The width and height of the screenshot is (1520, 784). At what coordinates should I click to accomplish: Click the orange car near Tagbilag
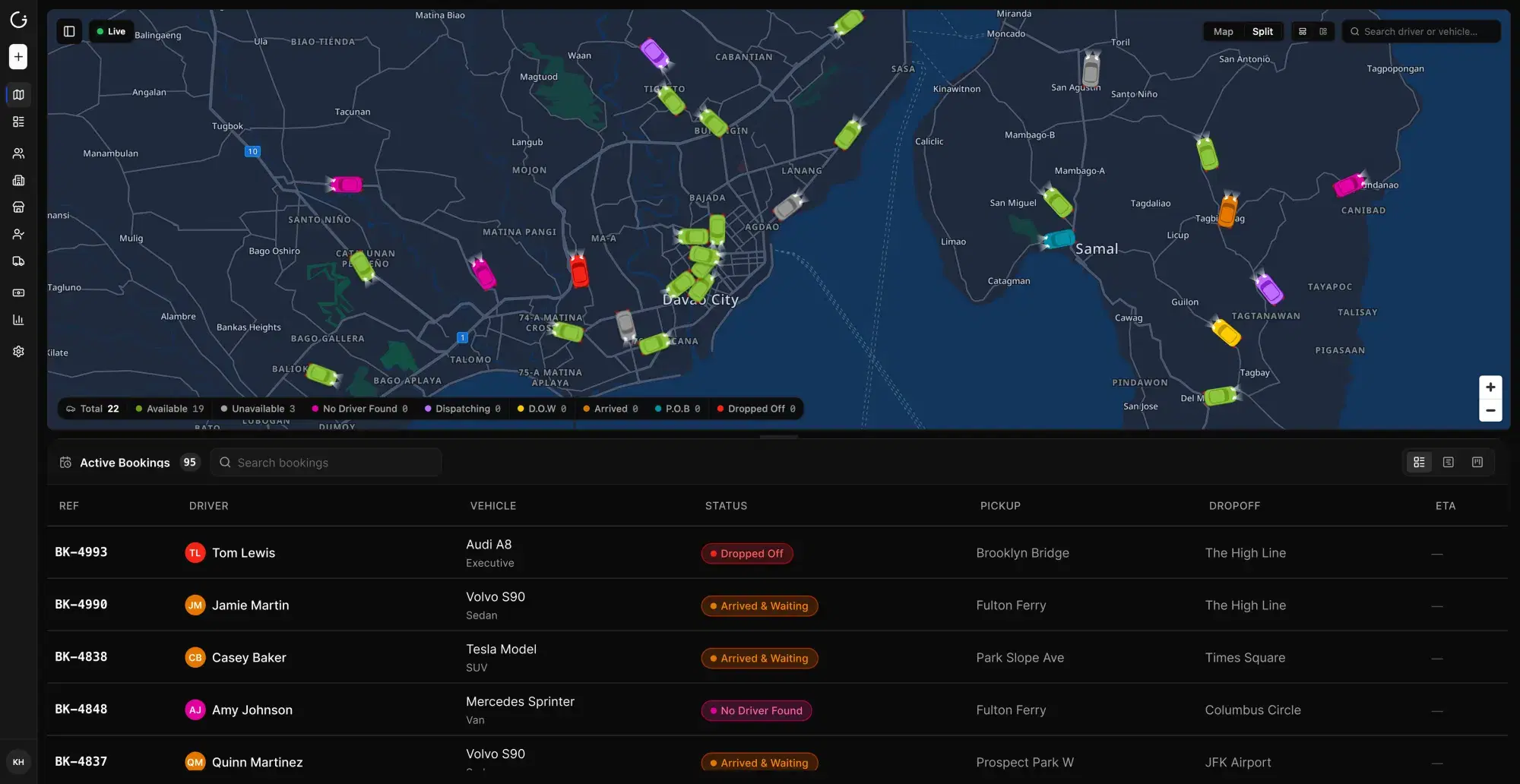tap(1228, 210)
